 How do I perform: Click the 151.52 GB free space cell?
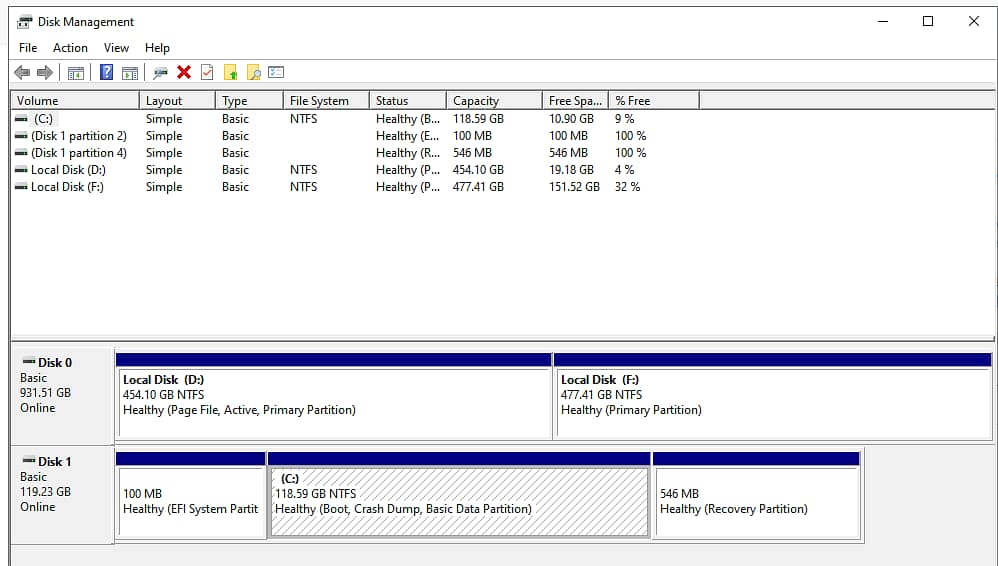(574, 187)
